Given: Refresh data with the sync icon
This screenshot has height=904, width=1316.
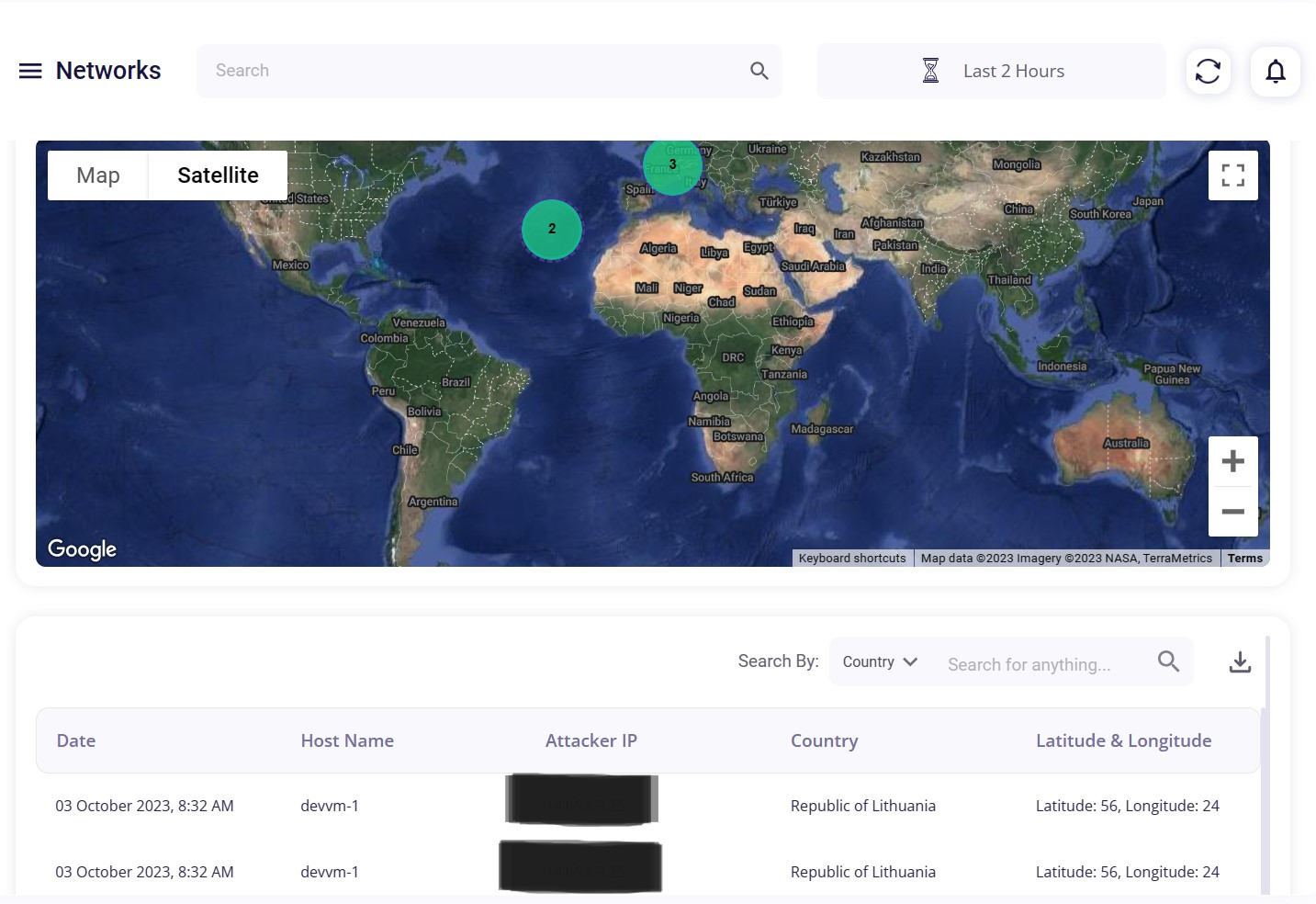Looking at the screenshot, I should [x=1208, y=71].
